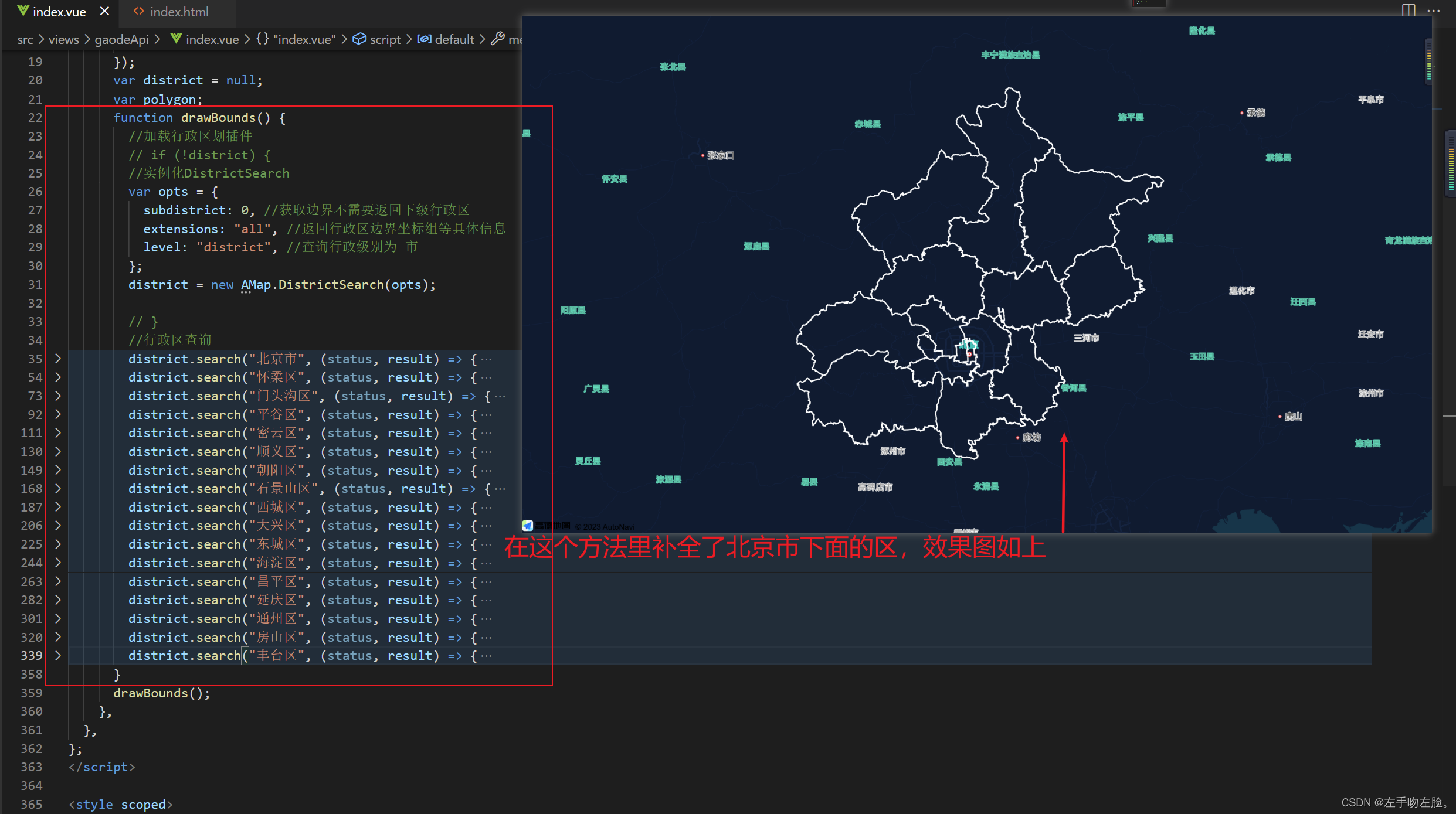Unfold the 怀柔区 district search code
1456x814 pixels.
tap(57, 377)
